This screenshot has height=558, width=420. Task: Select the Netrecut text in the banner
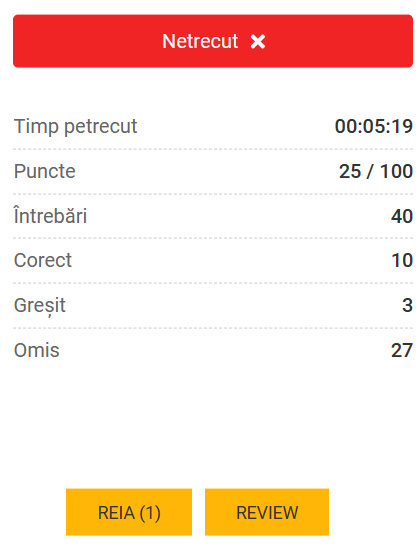pyautogui.click(x=200, y=41)
